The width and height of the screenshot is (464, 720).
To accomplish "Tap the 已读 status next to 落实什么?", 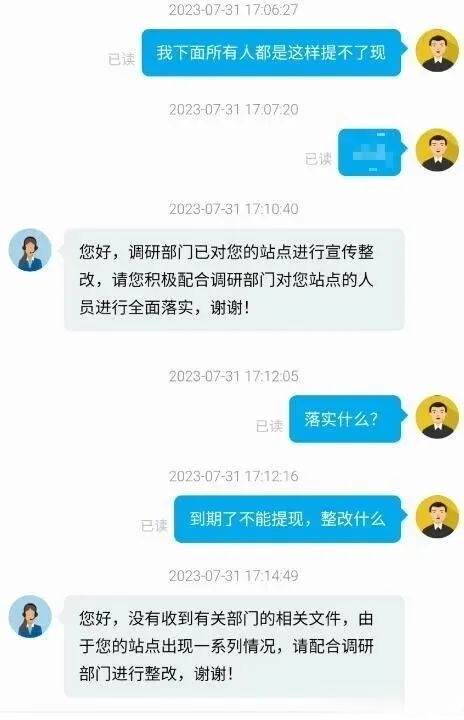I will (x=269, y=426).
